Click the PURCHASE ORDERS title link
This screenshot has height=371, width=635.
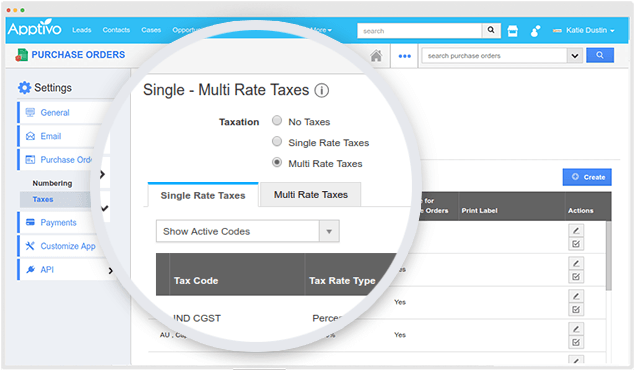tap(78, 55)
